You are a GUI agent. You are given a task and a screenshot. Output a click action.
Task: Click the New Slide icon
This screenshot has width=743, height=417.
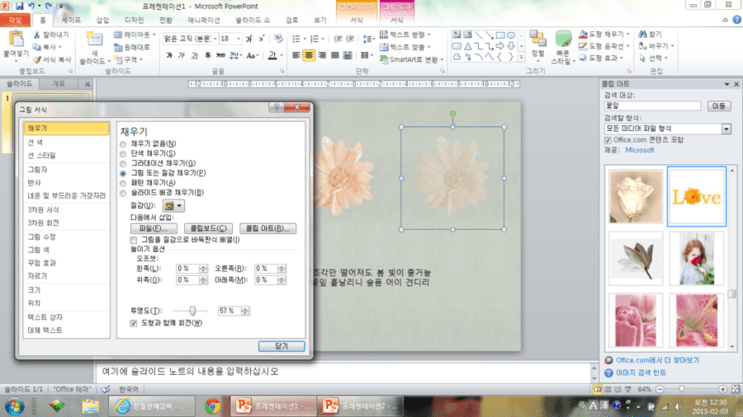click(94, 41)
